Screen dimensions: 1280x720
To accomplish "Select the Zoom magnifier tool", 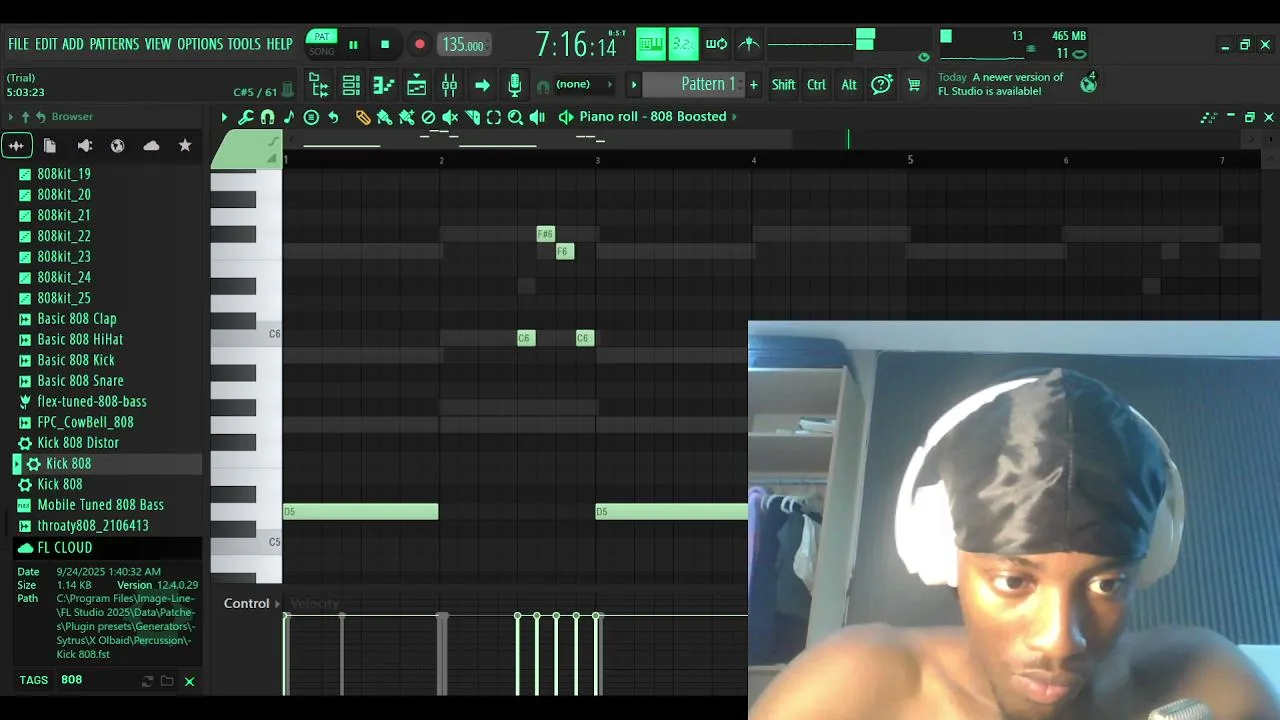I will [x=516, y=117].
